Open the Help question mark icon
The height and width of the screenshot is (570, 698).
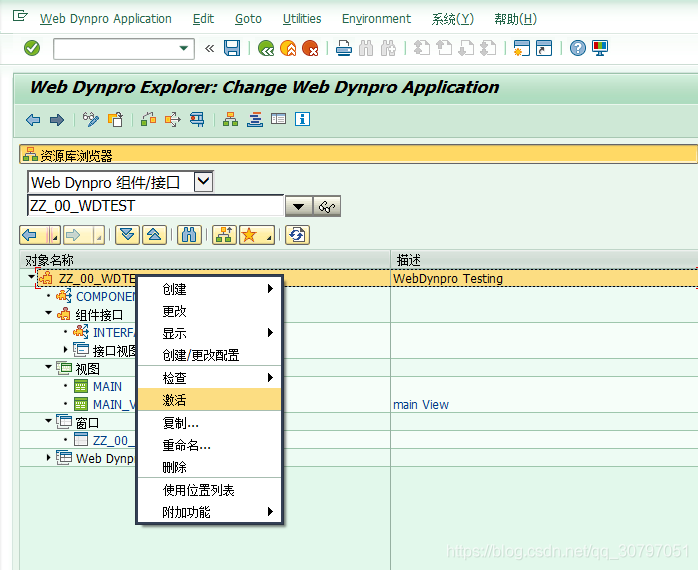(577, 48)
